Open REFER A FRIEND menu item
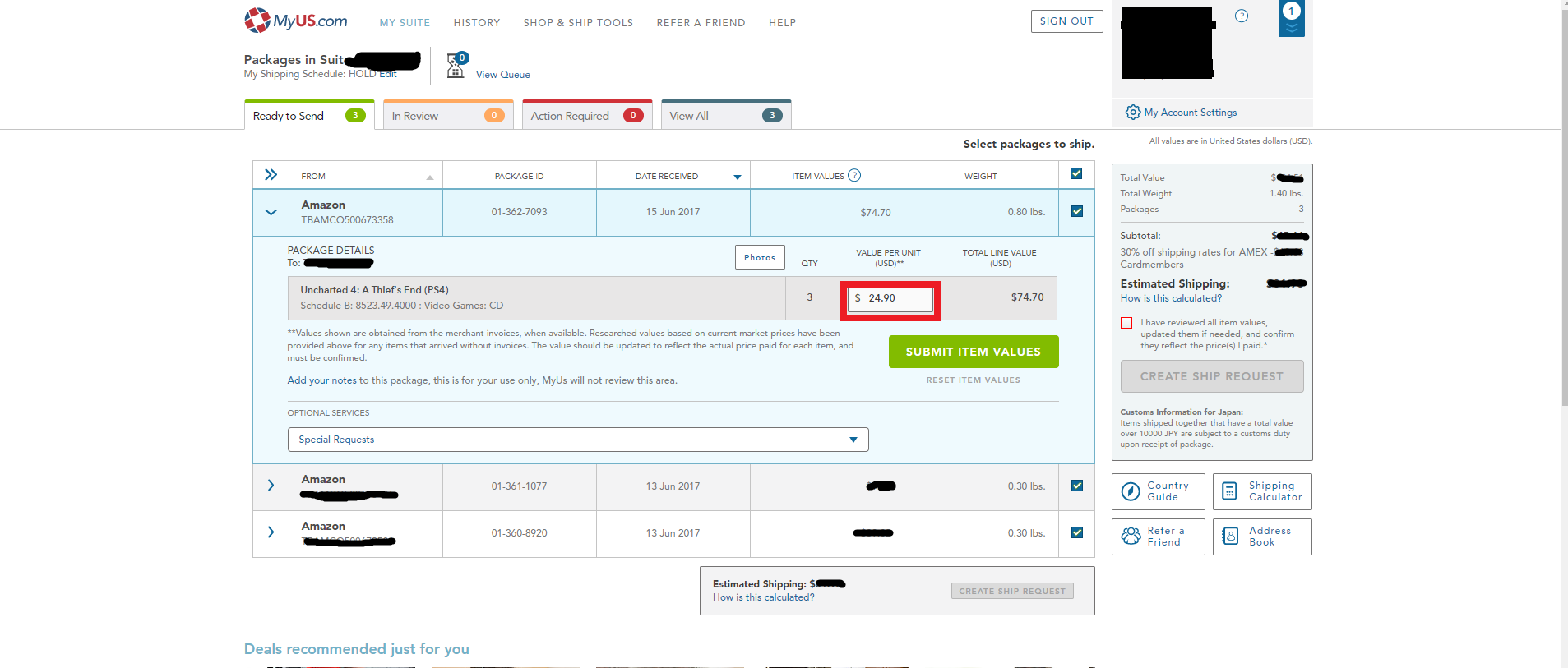Viewport: 1568px width, 668px height. click(701, 23)
